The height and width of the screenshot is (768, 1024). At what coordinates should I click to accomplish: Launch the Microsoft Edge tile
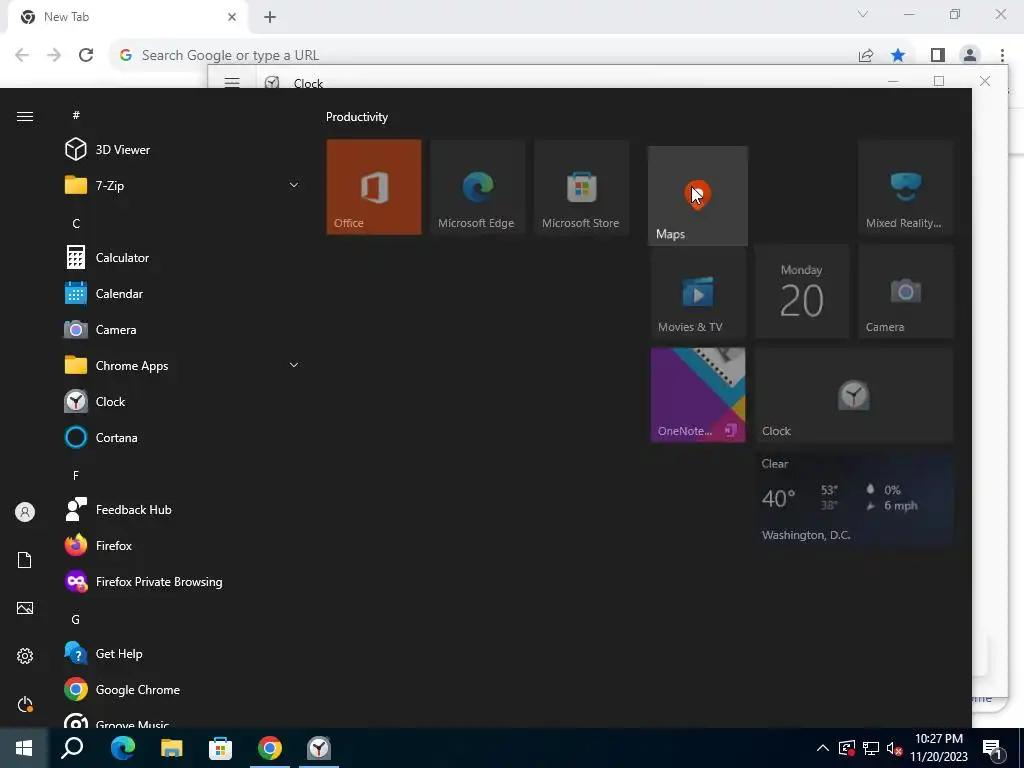(477, 187)
